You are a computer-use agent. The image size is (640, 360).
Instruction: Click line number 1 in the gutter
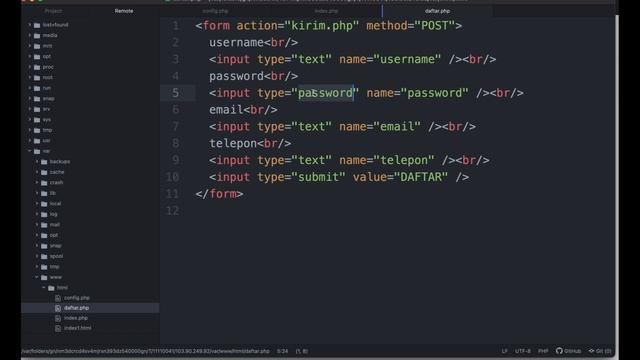pos(176,26)
